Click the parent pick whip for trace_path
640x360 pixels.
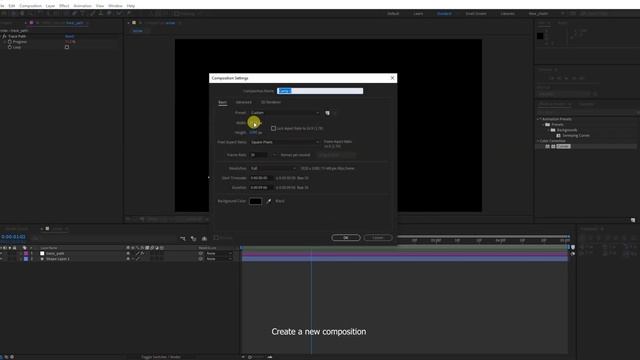pyautogui.click(x=200, y=253)
